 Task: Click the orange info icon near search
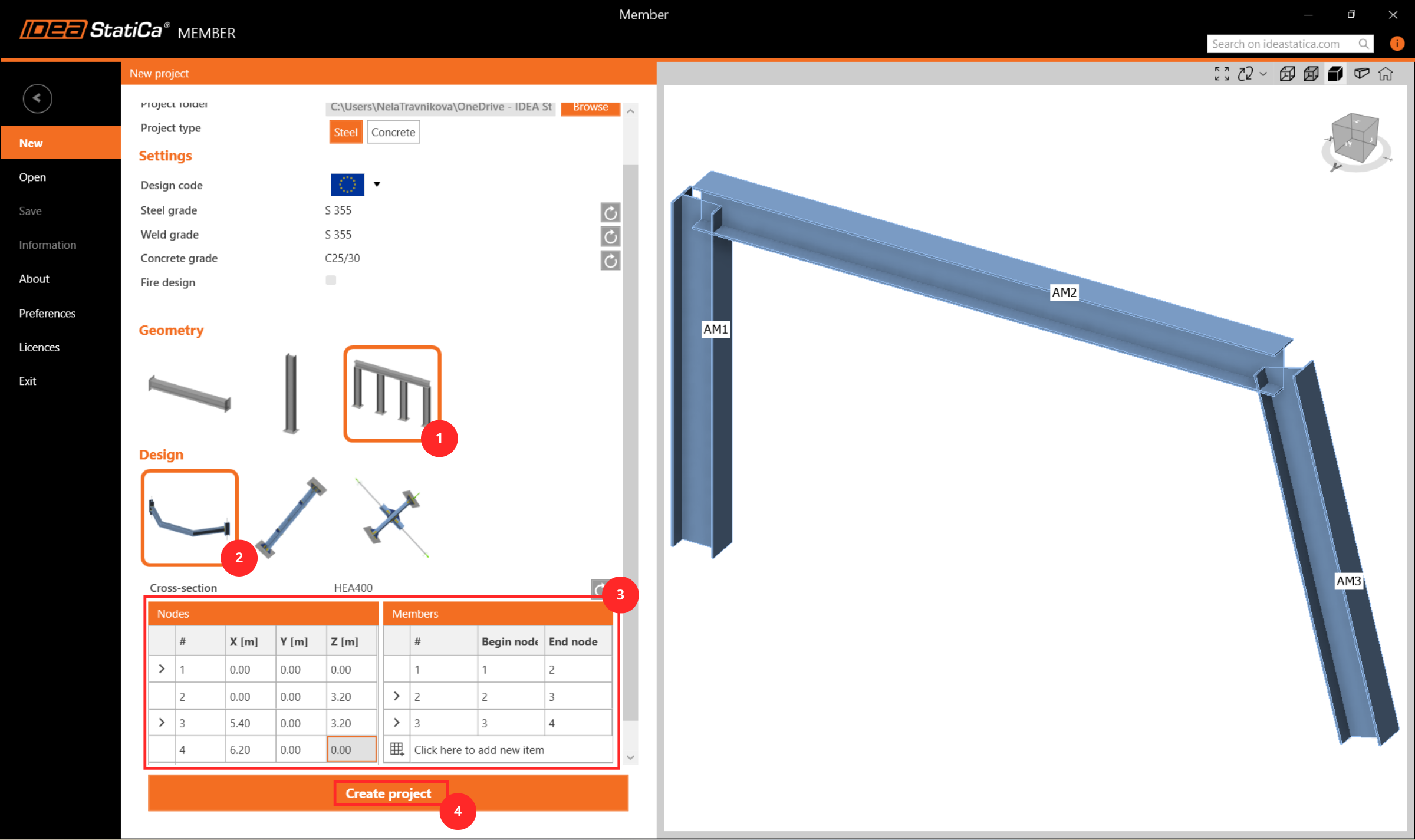point(1397,44)
